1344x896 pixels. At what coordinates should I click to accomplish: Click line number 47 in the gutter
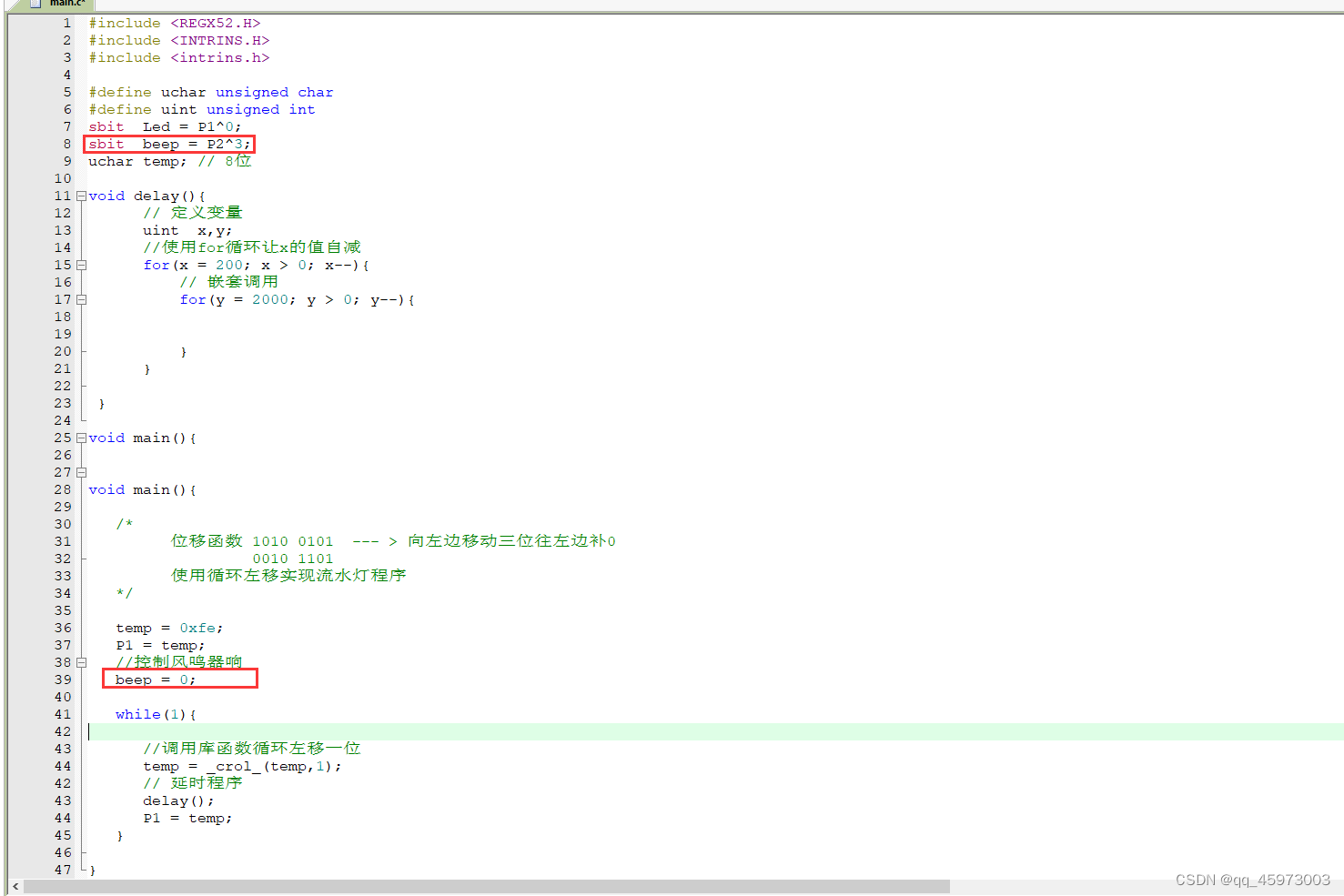click(62, 870)
